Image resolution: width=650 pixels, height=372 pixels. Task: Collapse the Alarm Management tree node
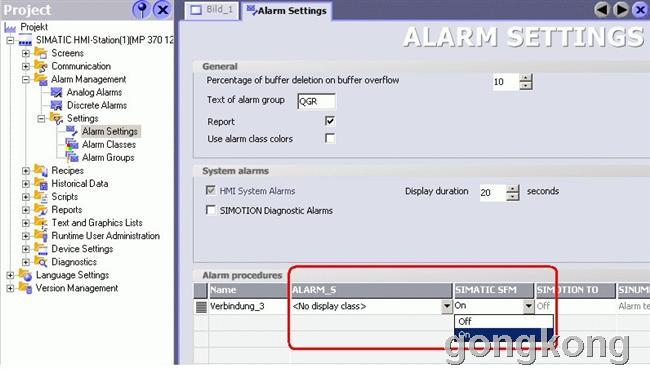click(x=26, y=79)
